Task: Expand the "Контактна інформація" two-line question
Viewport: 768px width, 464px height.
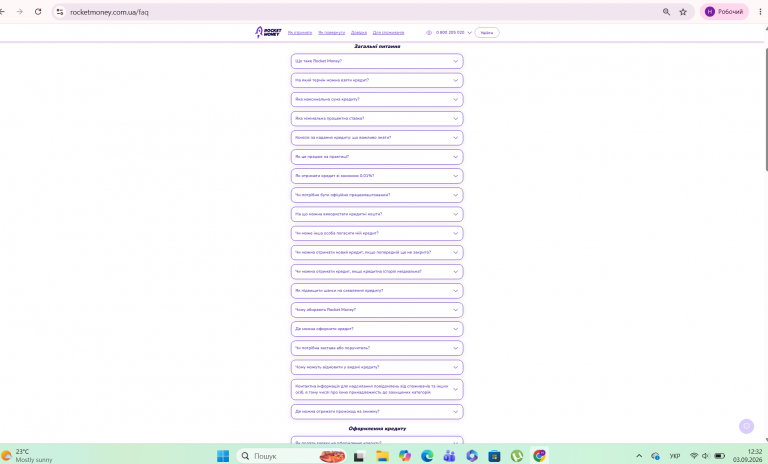Action: [377, 390]
